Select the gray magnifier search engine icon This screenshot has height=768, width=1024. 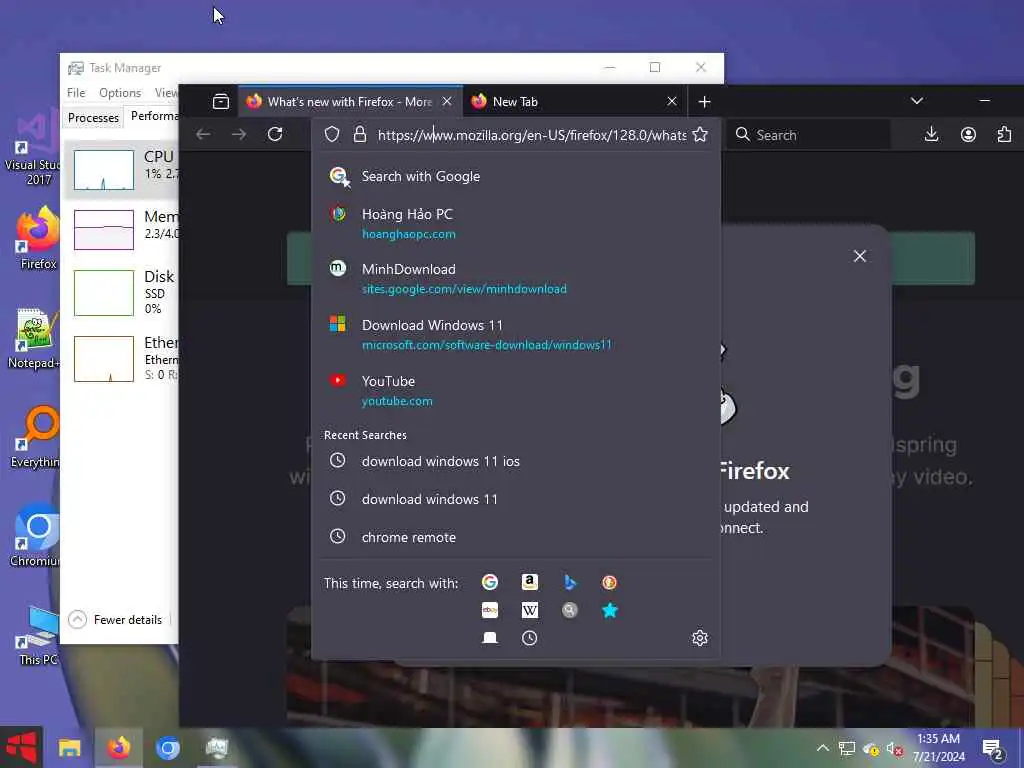click(x=570, y=610)
